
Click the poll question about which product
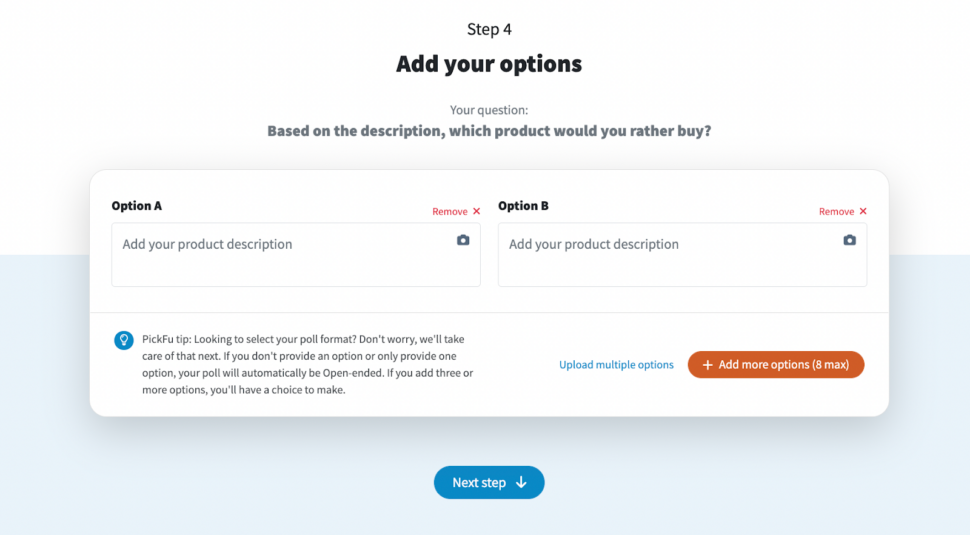(x=489, y=131)
